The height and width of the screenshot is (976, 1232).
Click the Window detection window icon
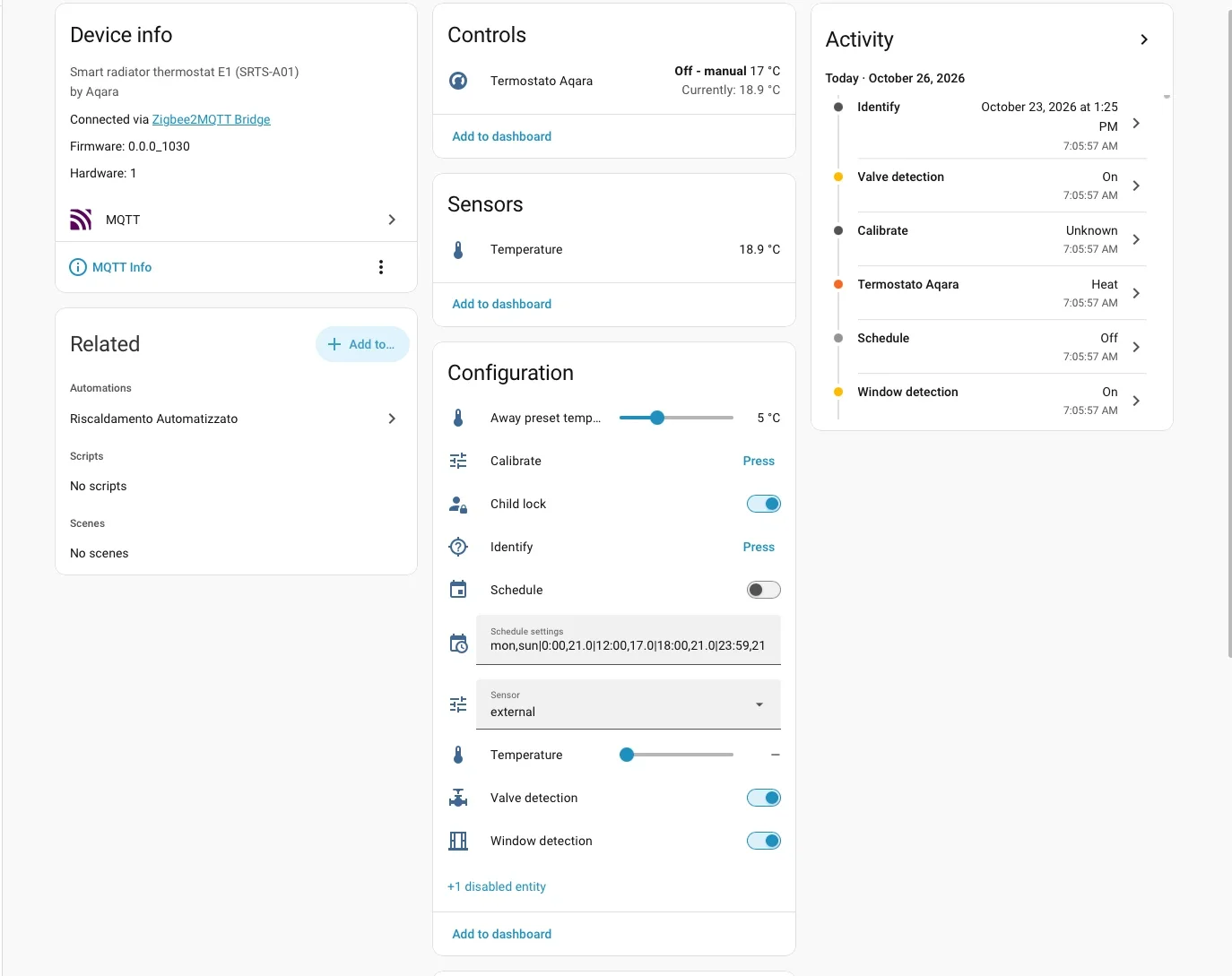[458, 841]
